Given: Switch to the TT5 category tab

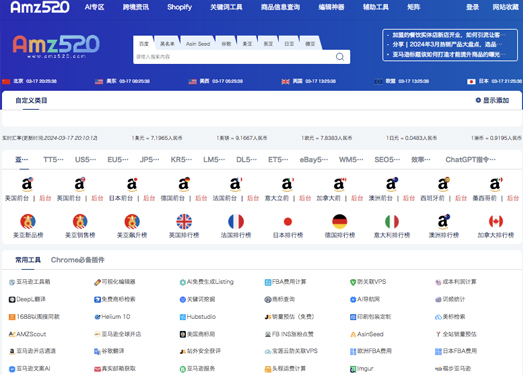Looking at the screenshot, I should [53, 160].
